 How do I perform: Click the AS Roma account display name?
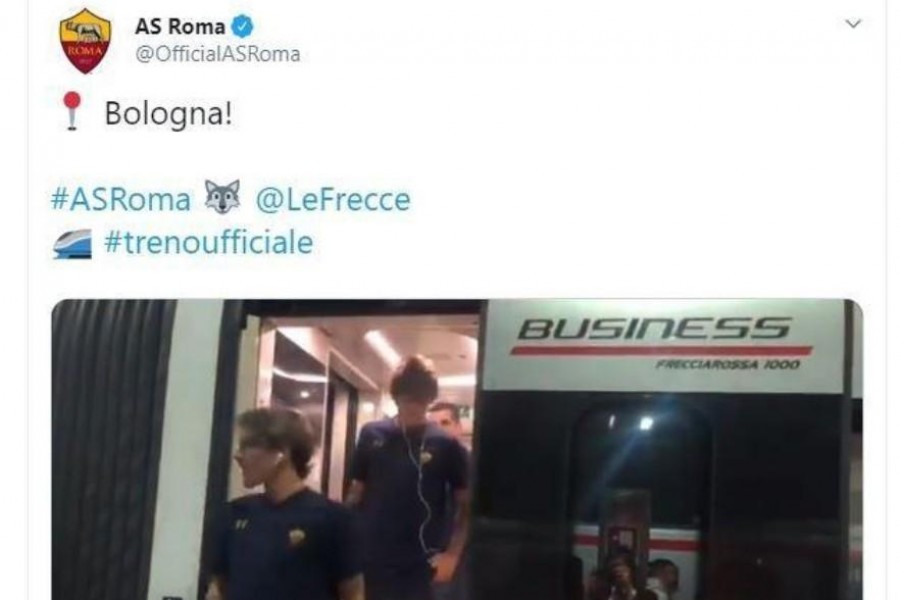pos(180,26)
